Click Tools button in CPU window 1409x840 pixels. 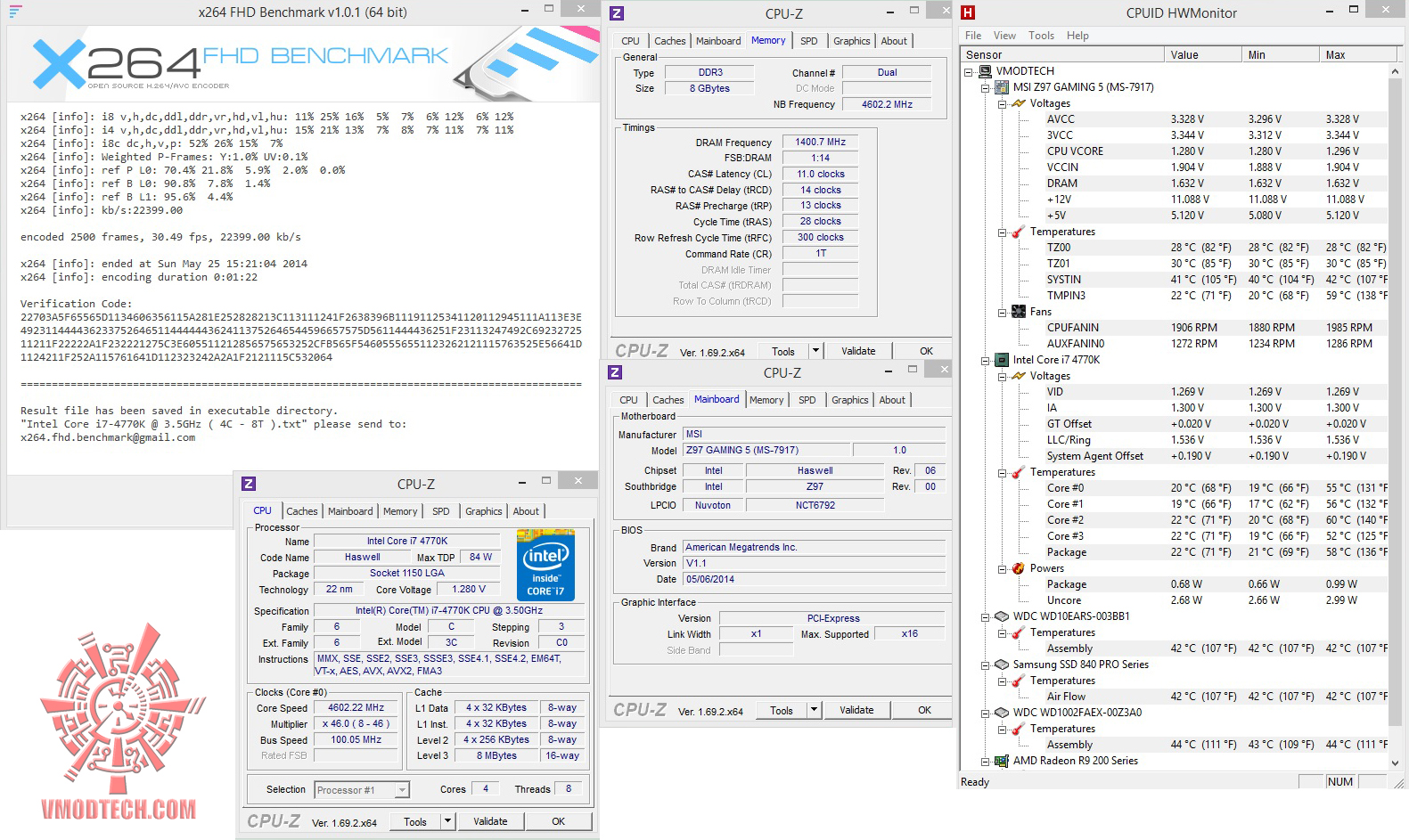point(415,821)
